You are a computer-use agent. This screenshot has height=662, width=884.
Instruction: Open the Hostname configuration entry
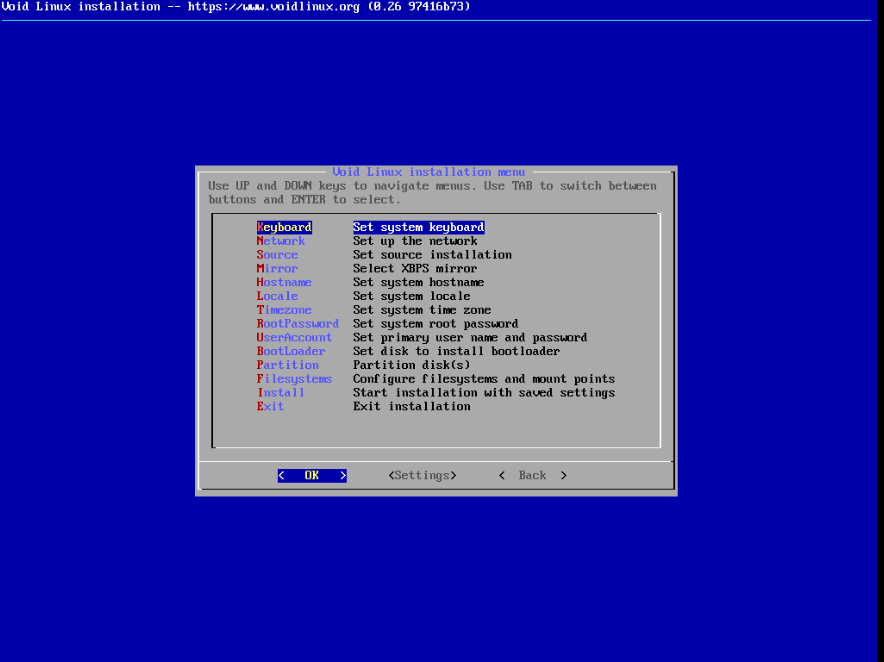pos(284,282)
